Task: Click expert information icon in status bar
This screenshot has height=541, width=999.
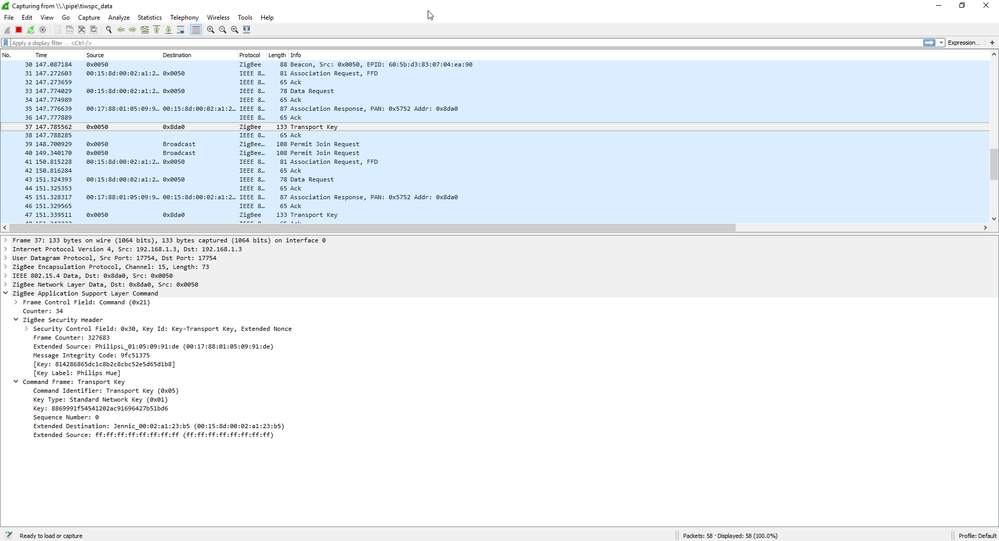Action: coord(9,536)
